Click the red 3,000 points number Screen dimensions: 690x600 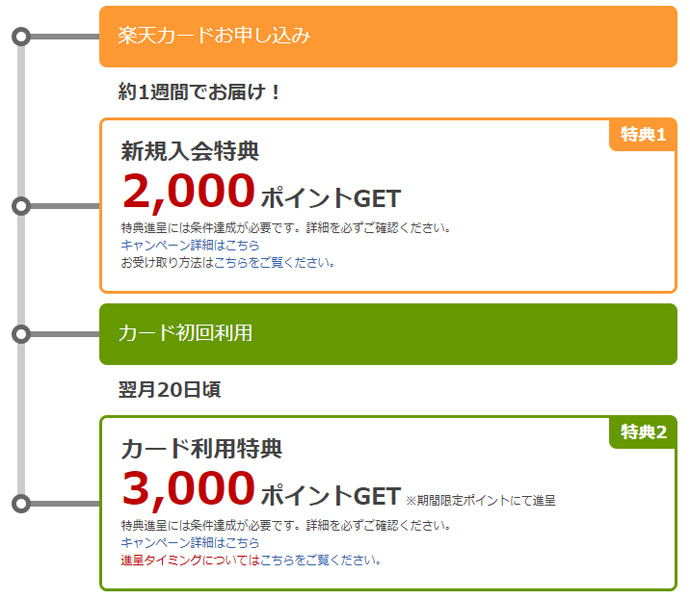coord(189,489)
